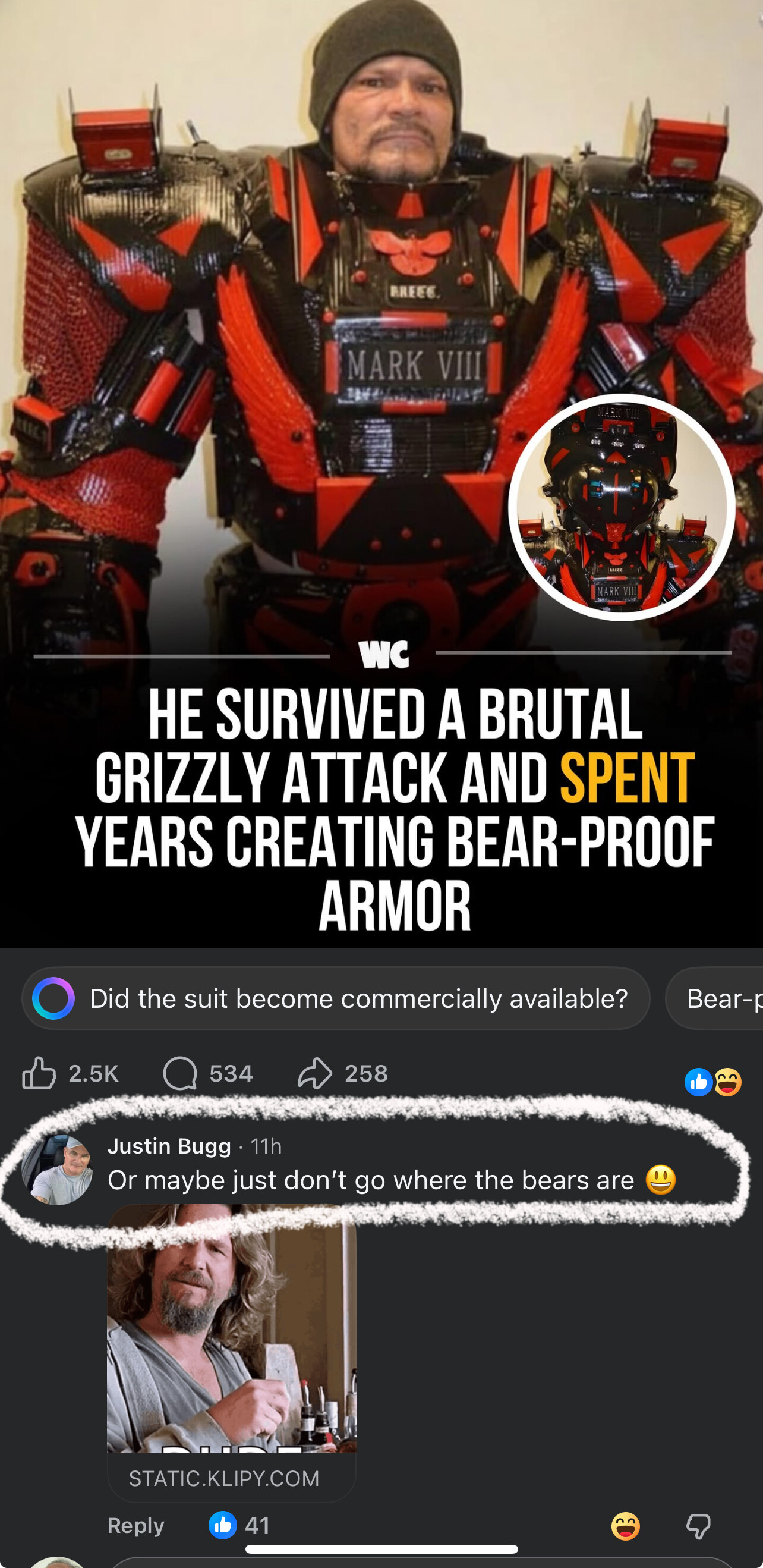This screenshot has height=1568, width=763.
Task: Open the STATIC.KLIPY.COM link
Action: [224, 1478]
